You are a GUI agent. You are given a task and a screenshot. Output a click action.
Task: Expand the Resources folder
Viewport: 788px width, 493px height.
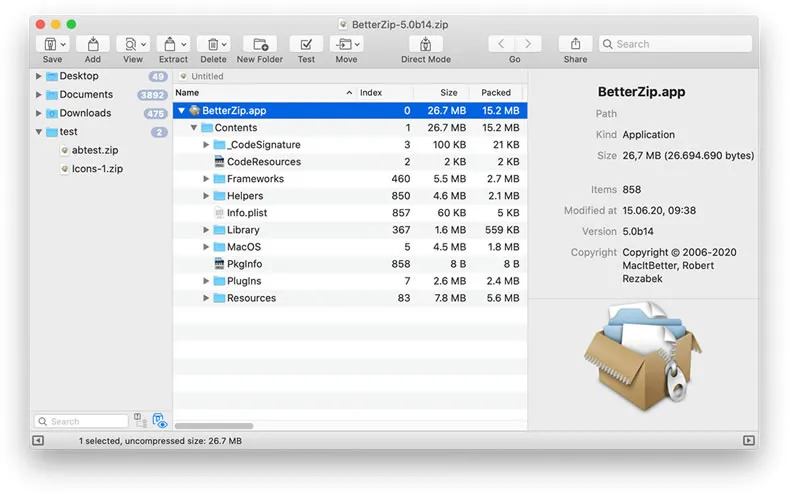coord(206,298)
